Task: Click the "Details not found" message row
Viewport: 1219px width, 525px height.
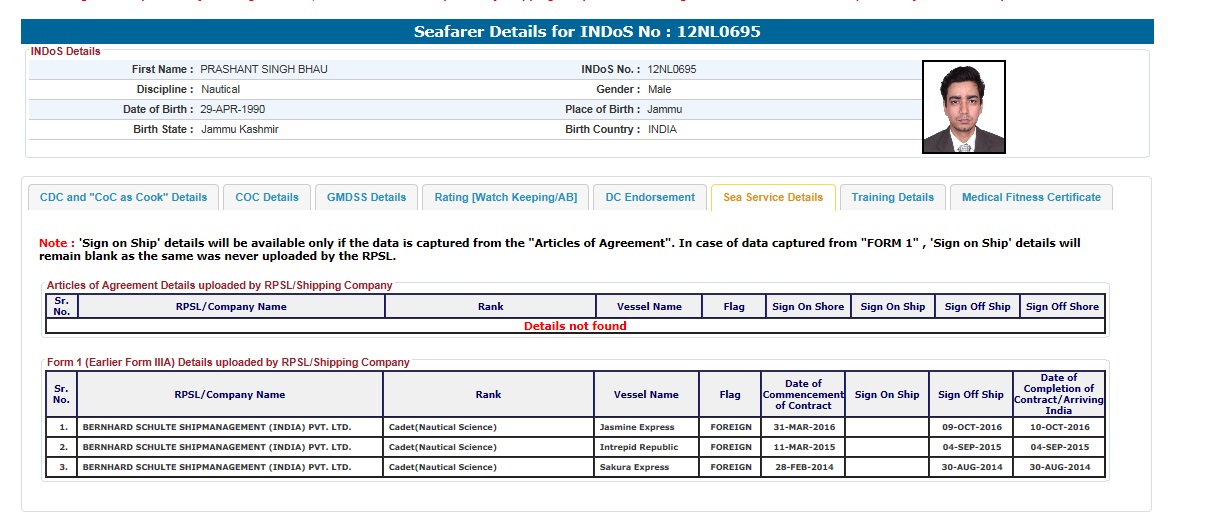Action: (x=575, y=326)
